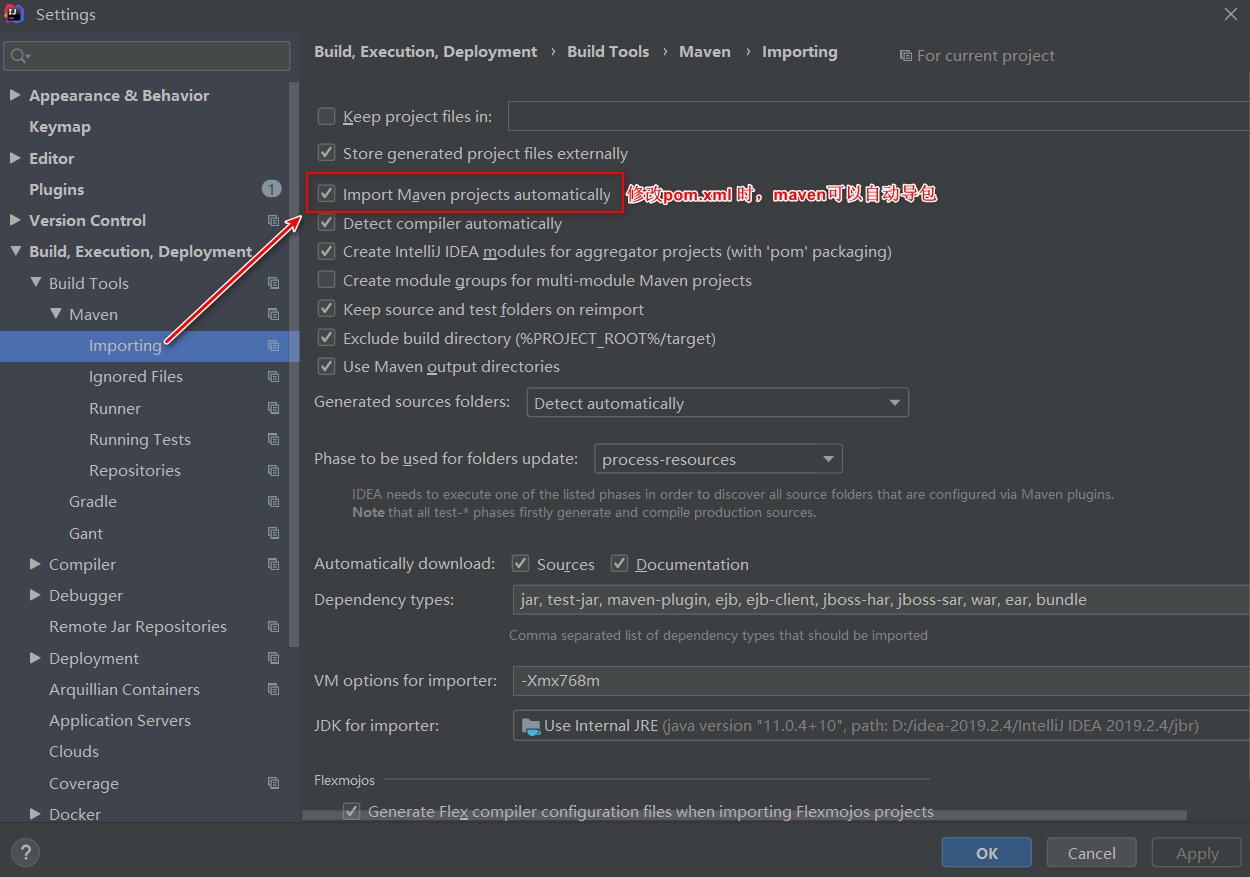Click the magnifier icon in the settings search box

tap(21, 56)
